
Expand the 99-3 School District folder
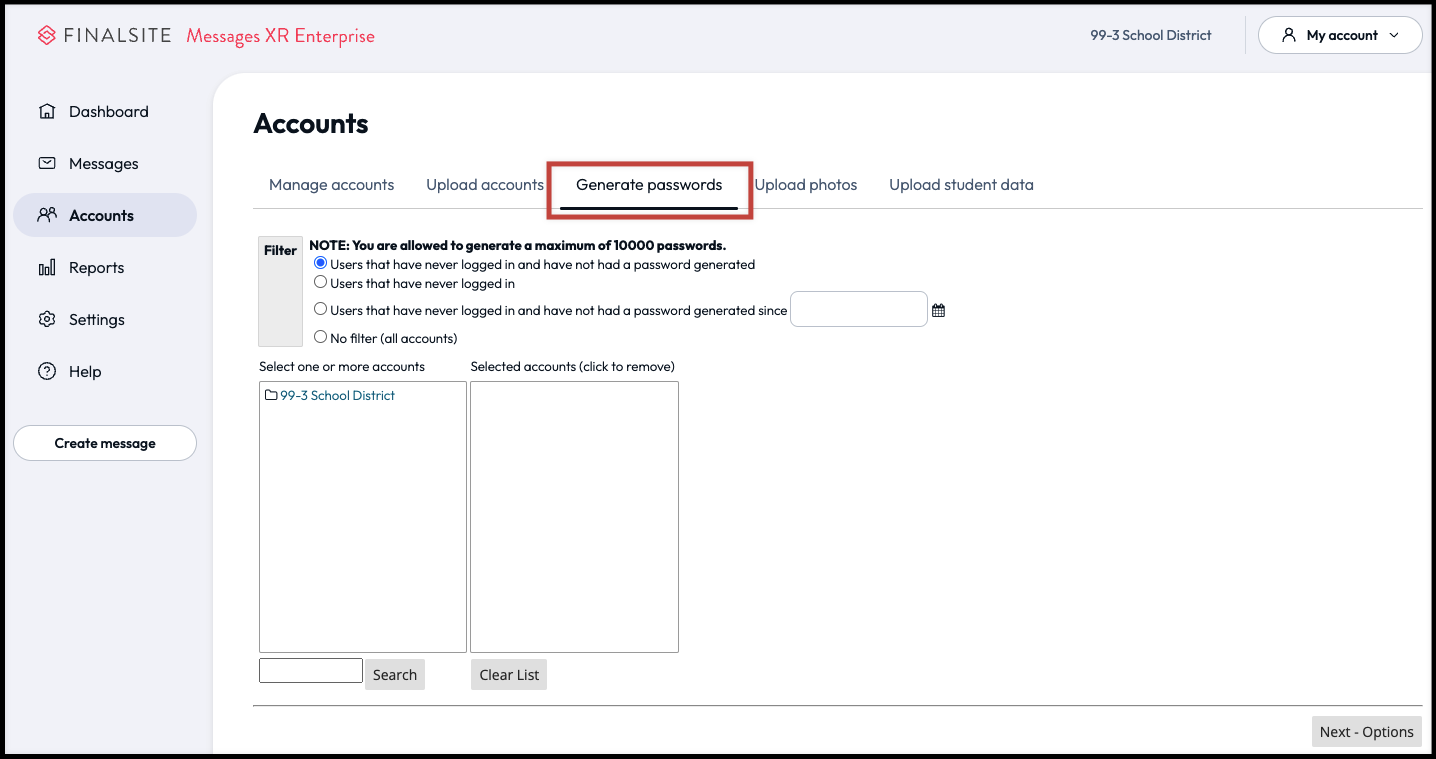[x=336, y=395]
